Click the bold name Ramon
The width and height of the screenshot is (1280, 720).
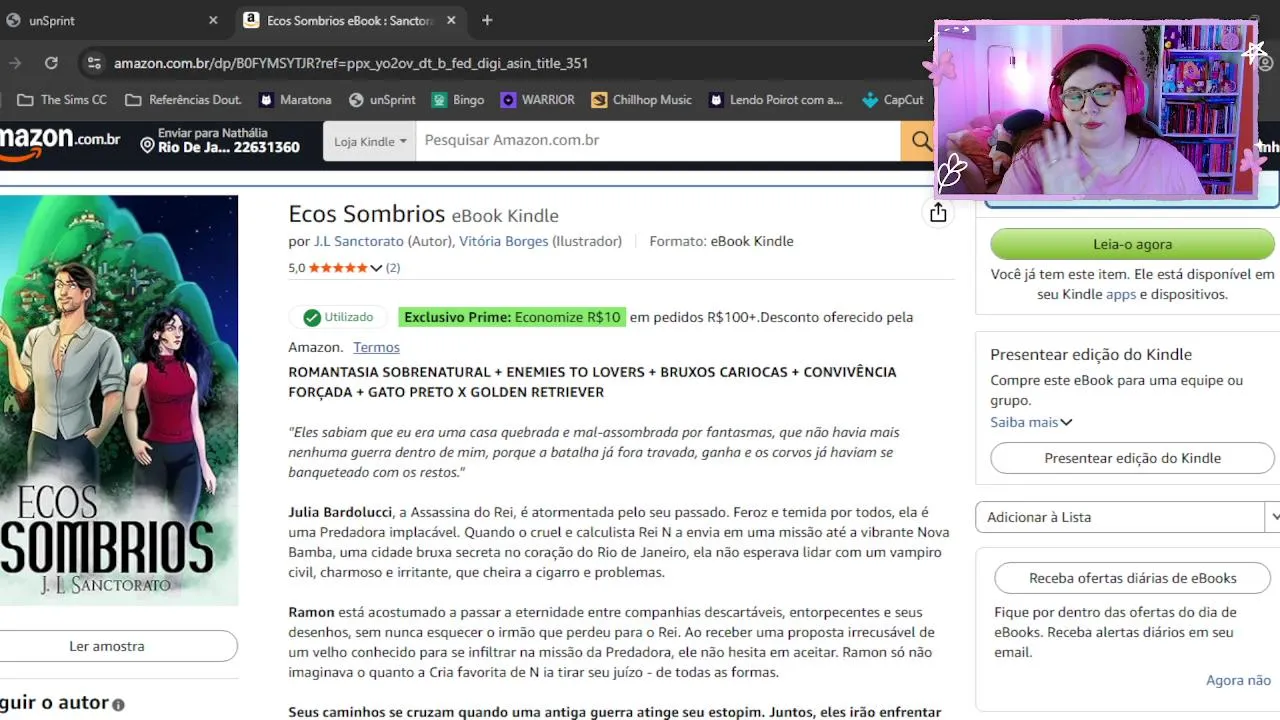(311, 612)
